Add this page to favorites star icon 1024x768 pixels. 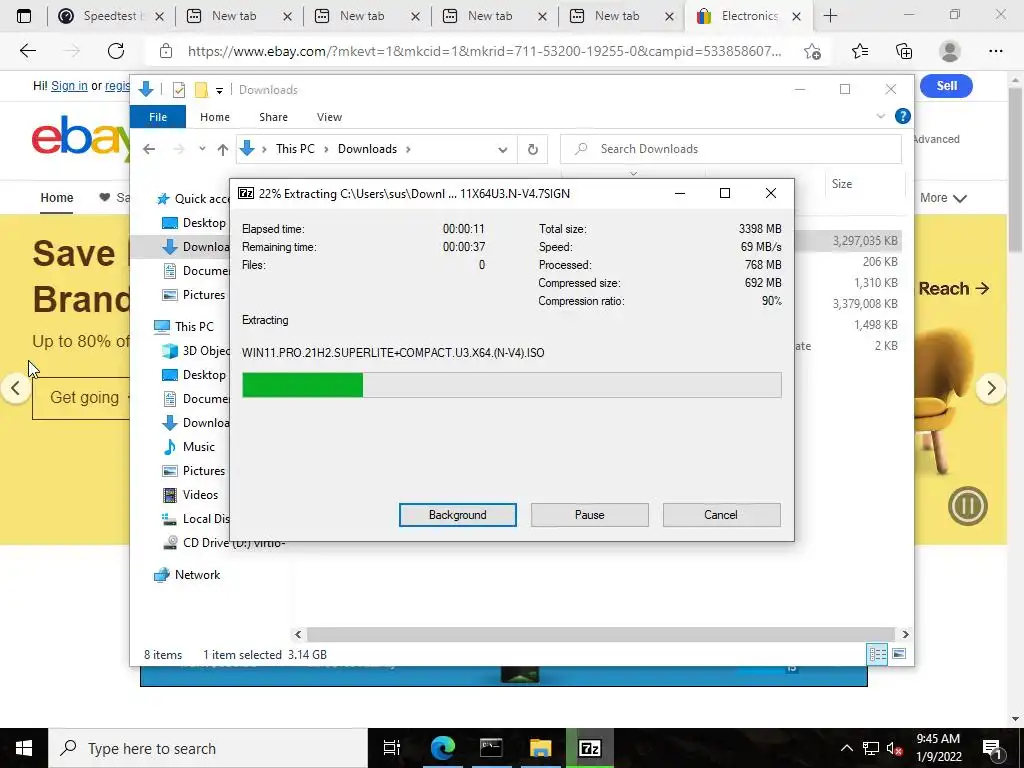[812, 51]
